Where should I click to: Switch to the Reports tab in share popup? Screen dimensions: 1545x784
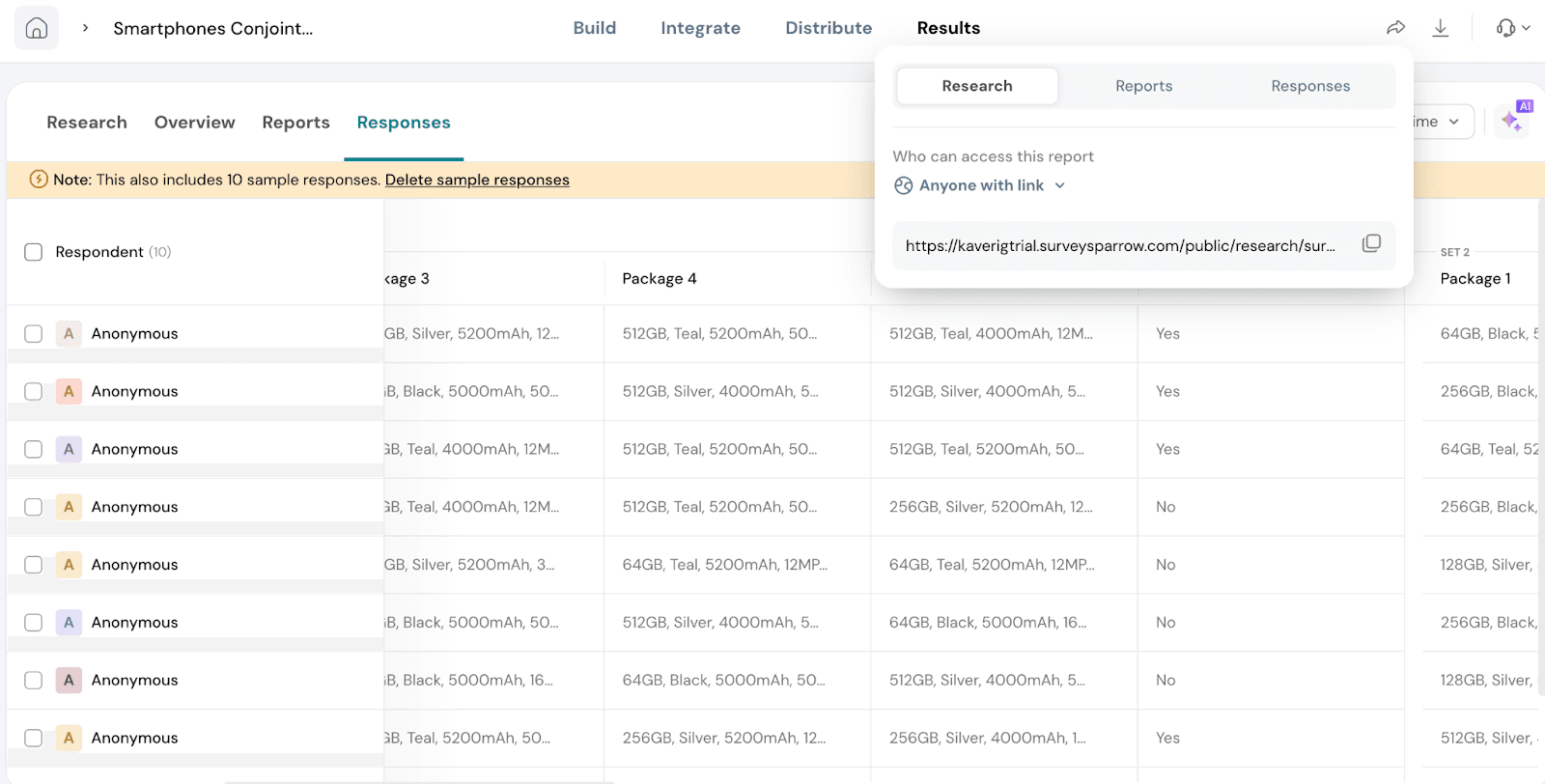1143,86
